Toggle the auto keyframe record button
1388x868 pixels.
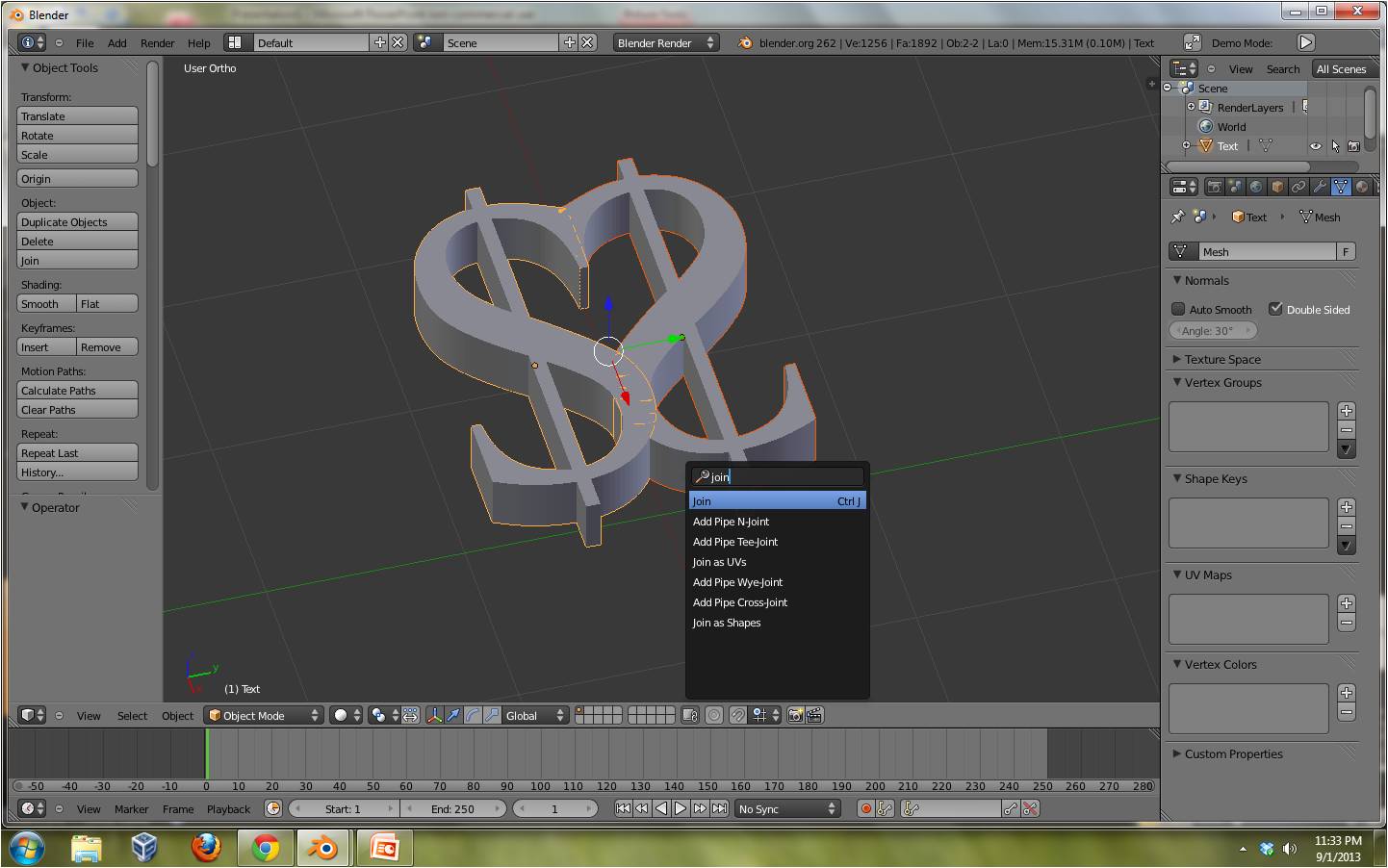click(865, 808)
